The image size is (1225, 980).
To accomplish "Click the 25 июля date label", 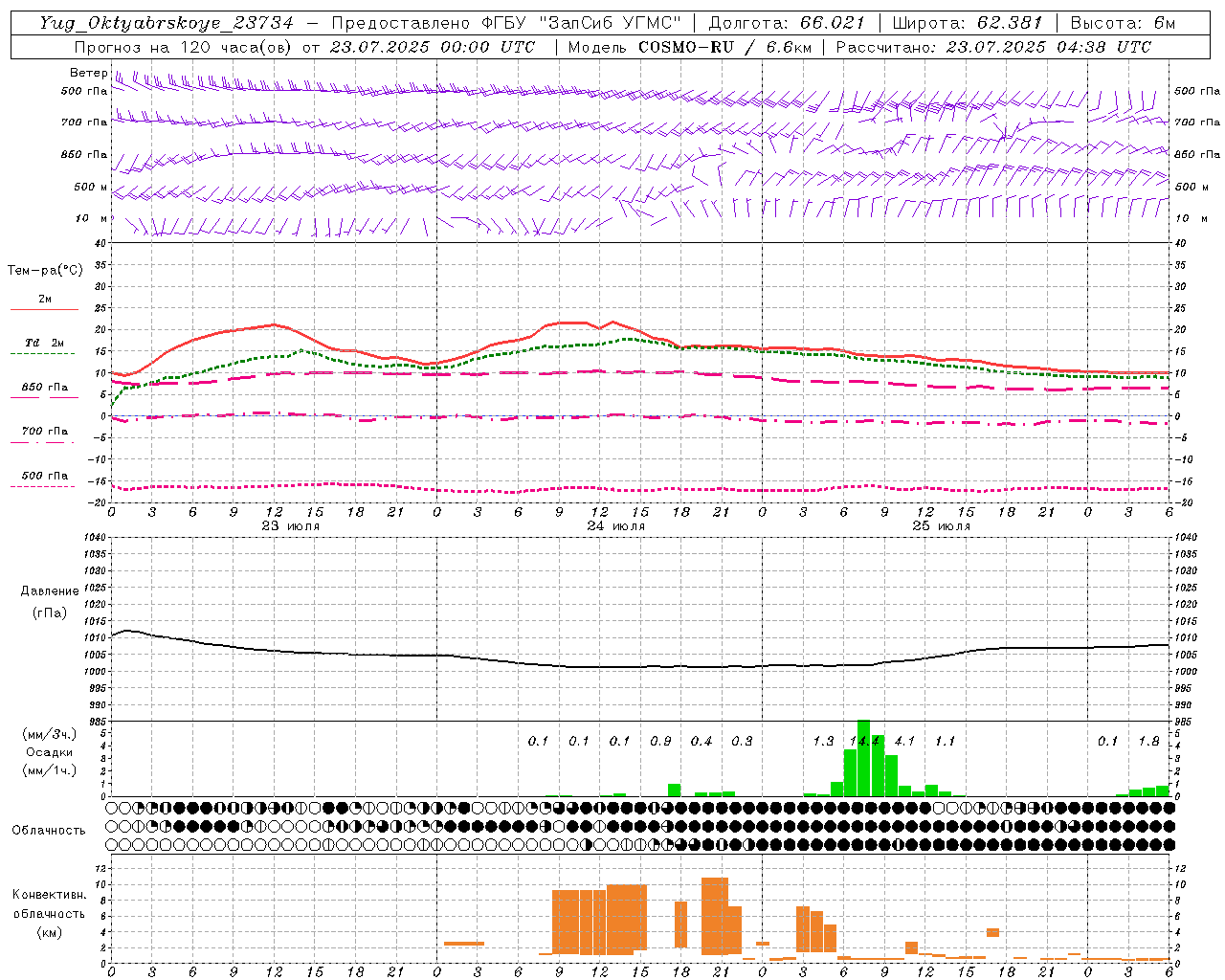I will [x=942, y=526].
